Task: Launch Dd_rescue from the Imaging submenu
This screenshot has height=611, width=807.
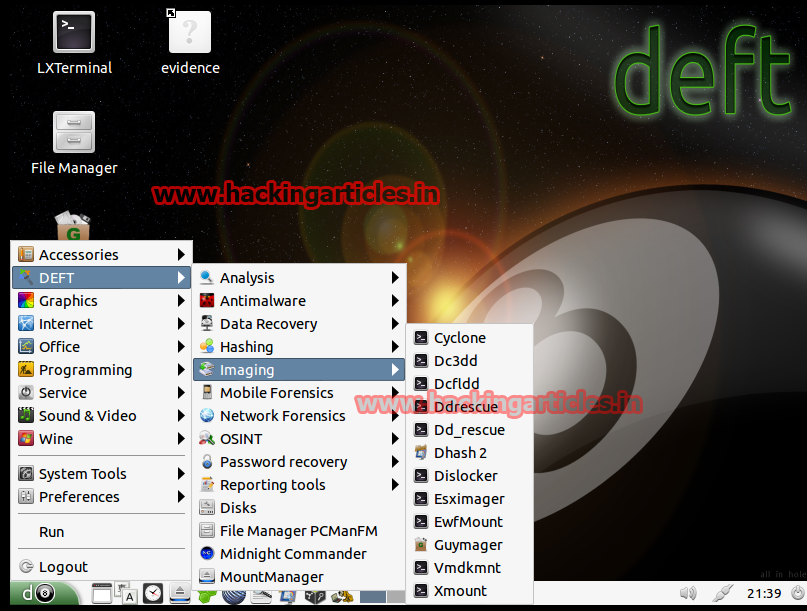Action: (469, 430)
